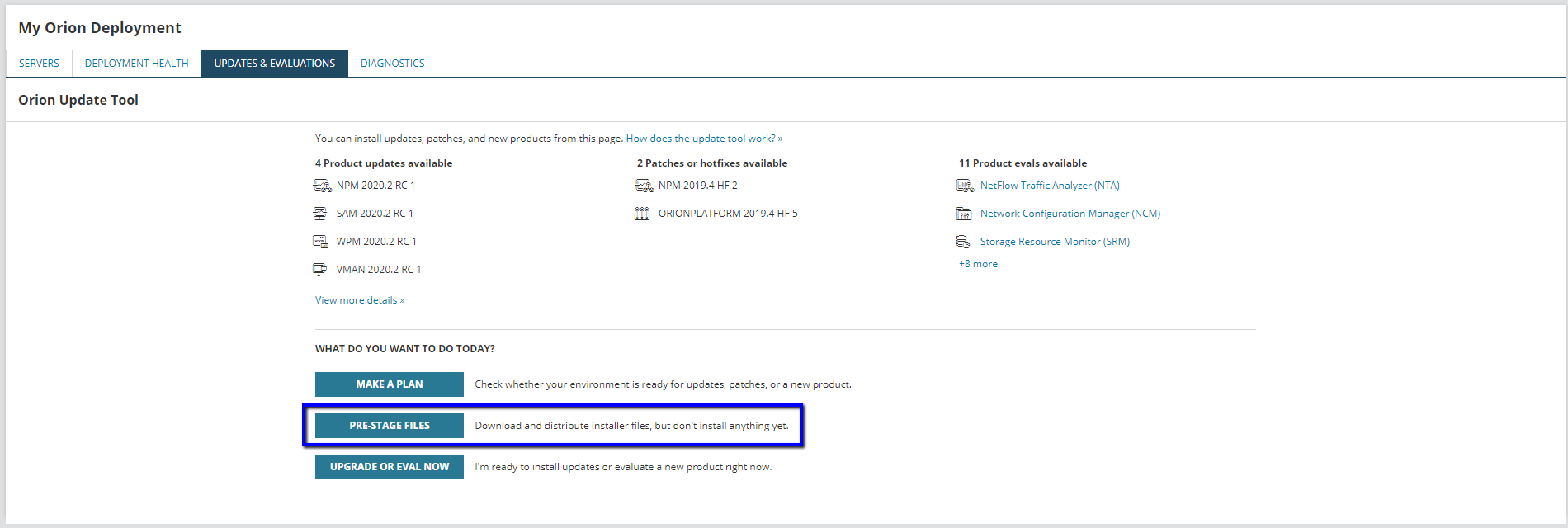Go to the Diagnostics tab
The height and width of the screenshot is (528, 1568).
click(393, 64)
